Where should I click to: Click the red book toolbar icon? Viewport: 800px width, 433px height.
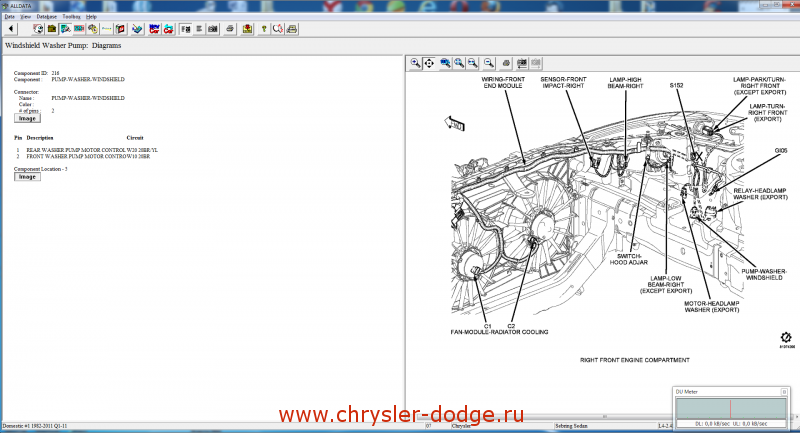[x=120, y=29]
